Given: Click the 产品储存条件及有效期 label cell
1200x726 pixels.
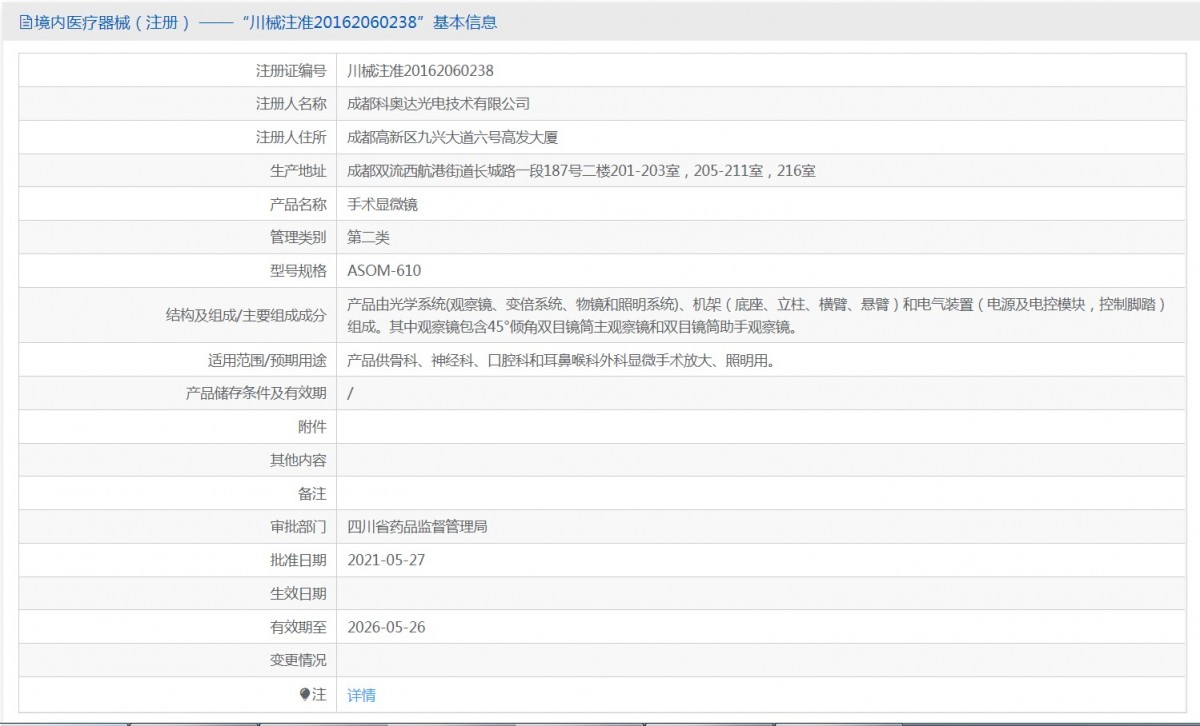Looking at the screenshot, I should (178, 393).
